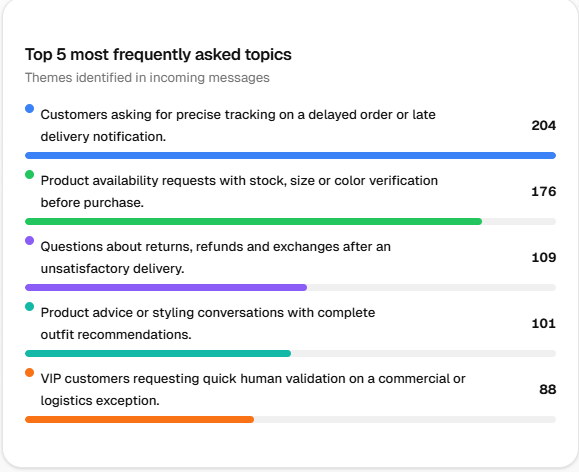The height and width of the screenshot is (472, 579).
Task: Click the purple progress bar for returns questions
Action: click(166, 287)
